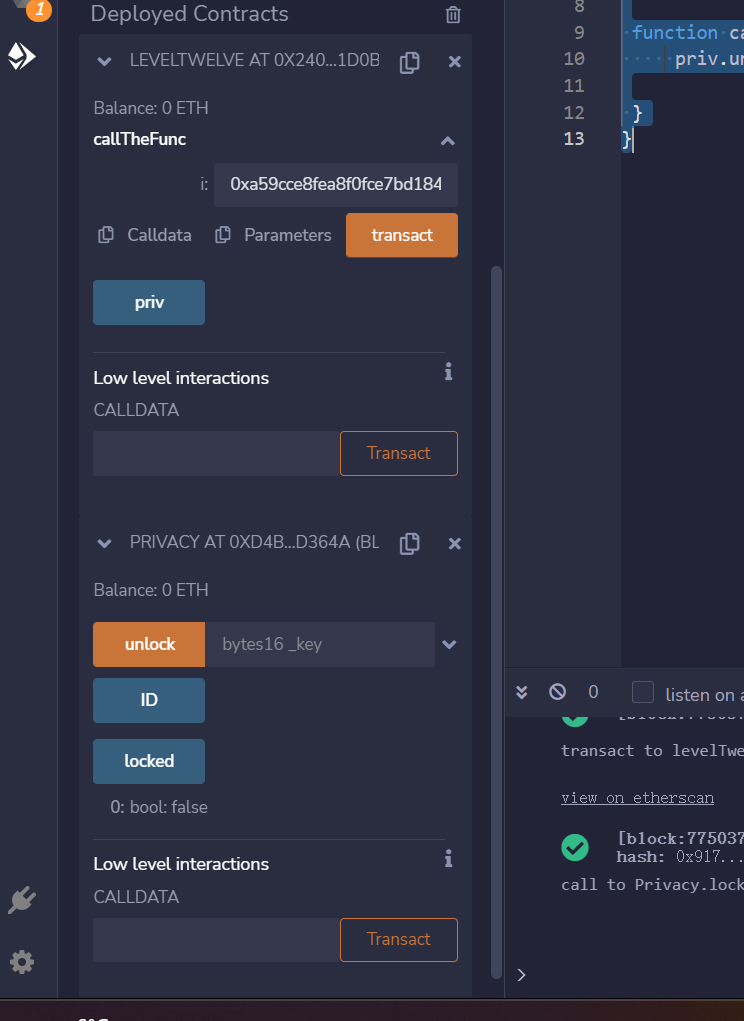This screenshot has width=744, height=1021.
Task: Remove the PRIVACY contract with its X
Action: pos(454,543)
